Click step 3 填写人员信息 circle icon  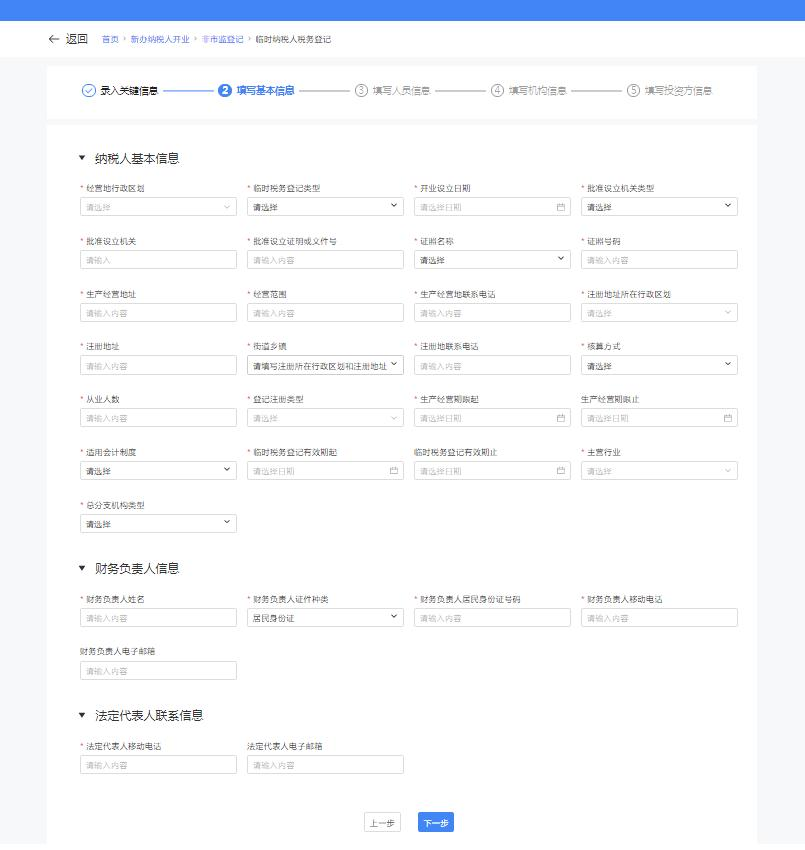pyautogui.click(x=361, y=91)
